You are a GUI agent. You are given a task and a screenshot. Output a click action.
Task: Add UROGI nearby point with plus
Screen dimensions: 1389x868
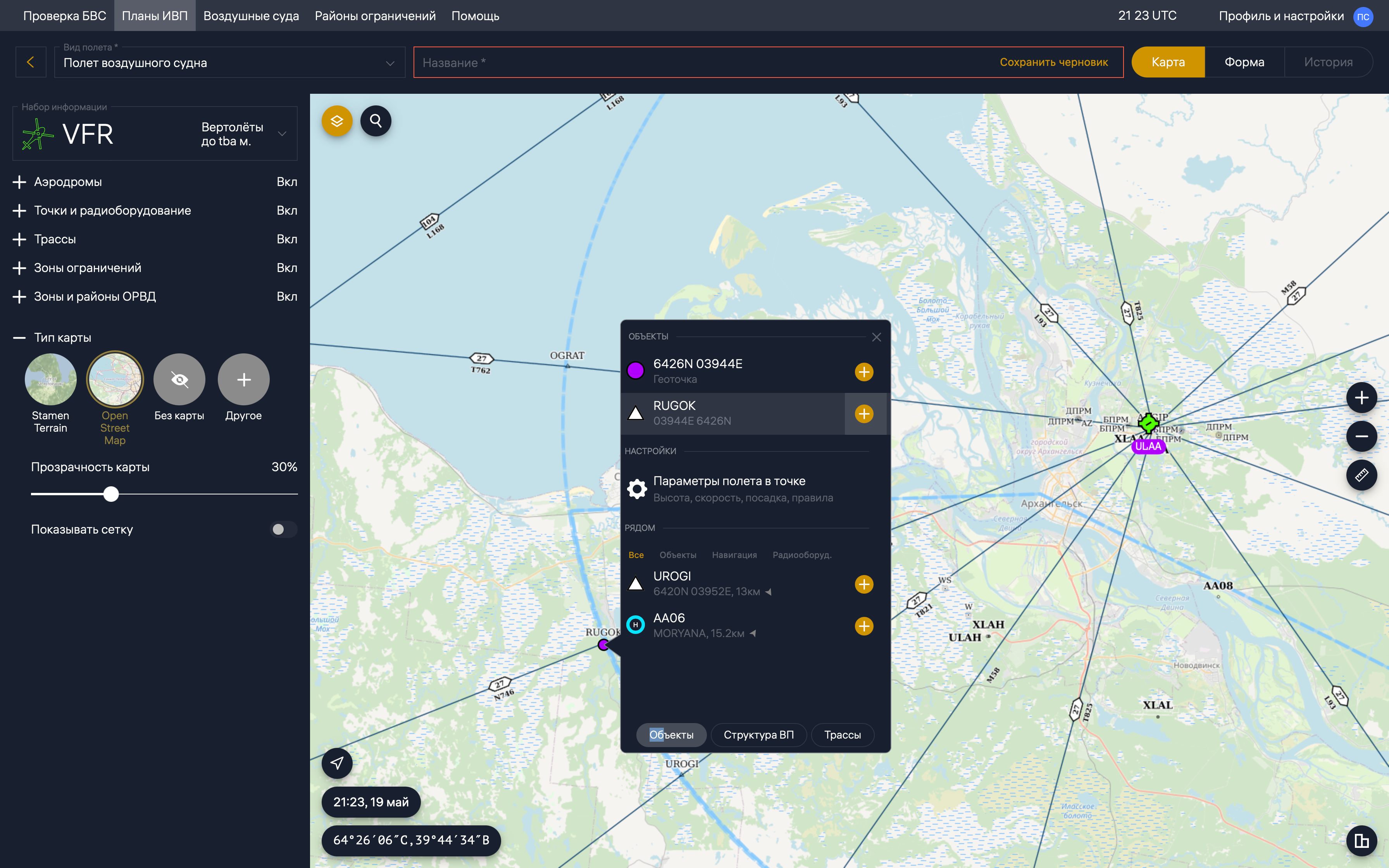864,584
